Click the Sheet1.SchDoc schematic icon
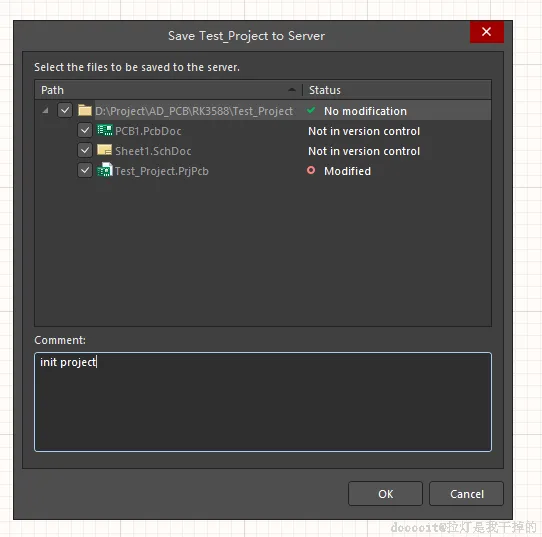Viewport: 542px width, 537px height. [x=104, y=150]
